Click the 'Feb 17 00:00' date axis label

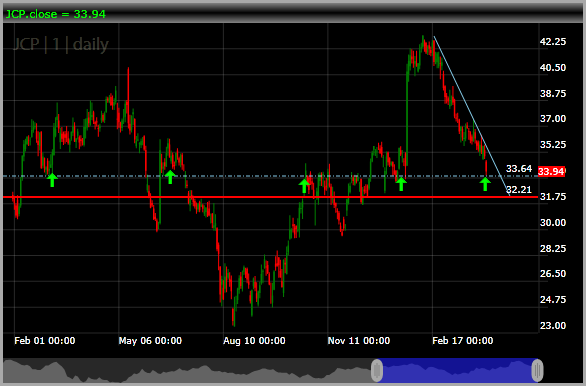463,341
